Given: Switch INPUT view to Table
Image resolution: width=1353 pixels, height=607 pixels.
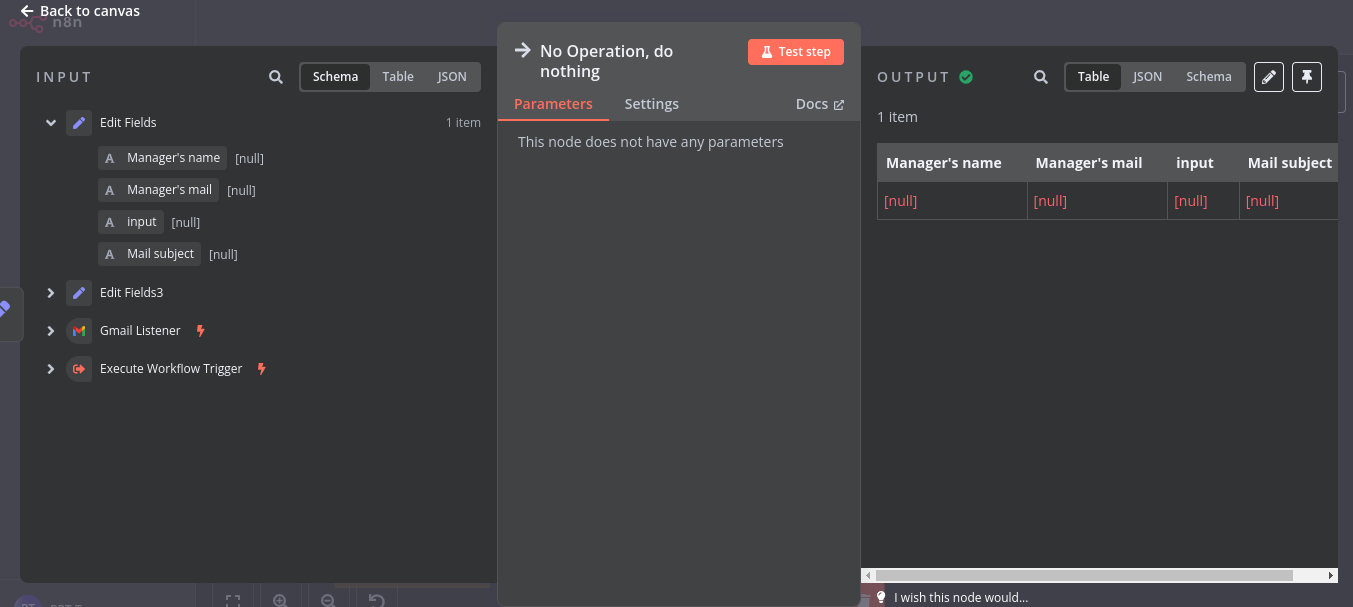Looking at the screenshot, I should [x=398, y=77].
